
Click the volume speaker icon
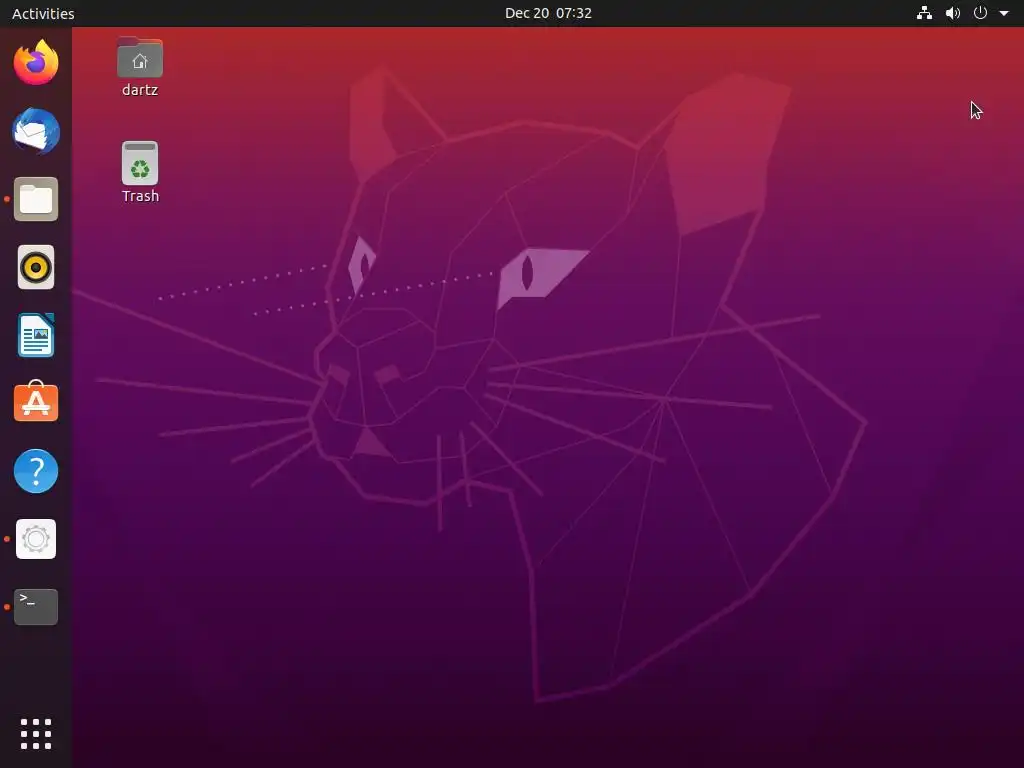coord(953,13)
